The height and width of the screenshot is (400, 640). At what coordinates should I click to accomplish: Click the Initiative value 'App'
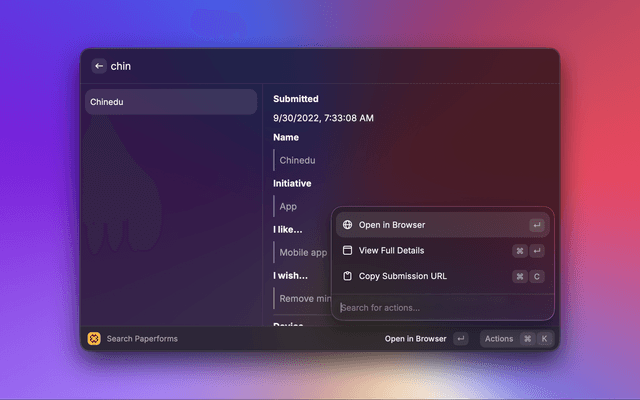click(x=288, y=206)
